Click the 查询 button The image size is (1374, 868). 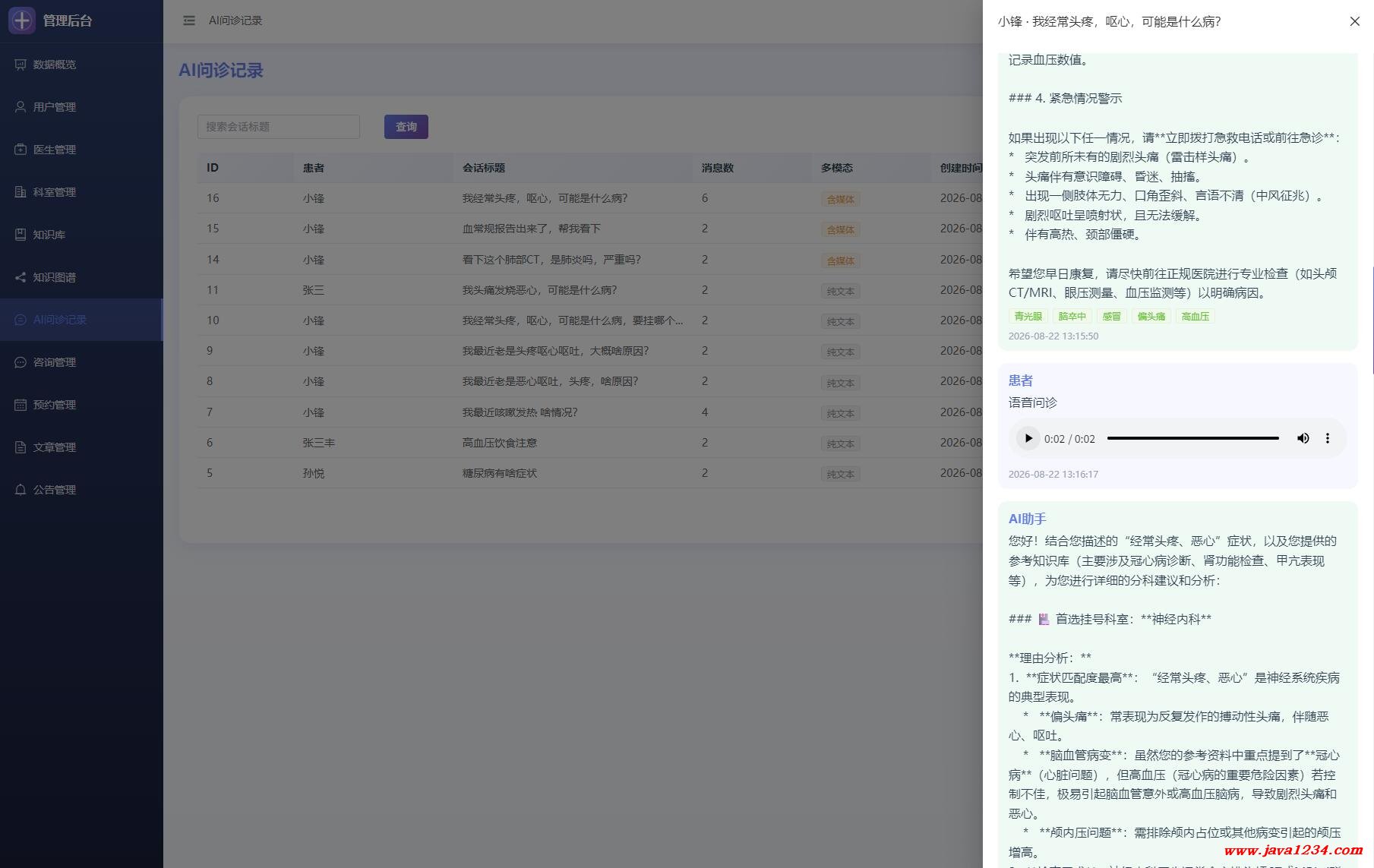406,127
